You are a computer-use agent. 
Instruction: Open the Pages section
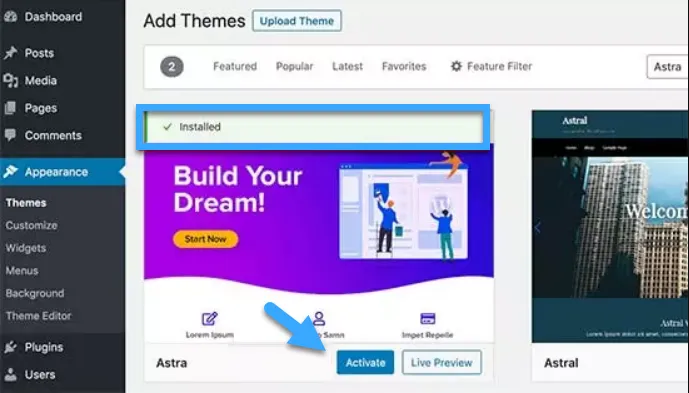[41, 108]
